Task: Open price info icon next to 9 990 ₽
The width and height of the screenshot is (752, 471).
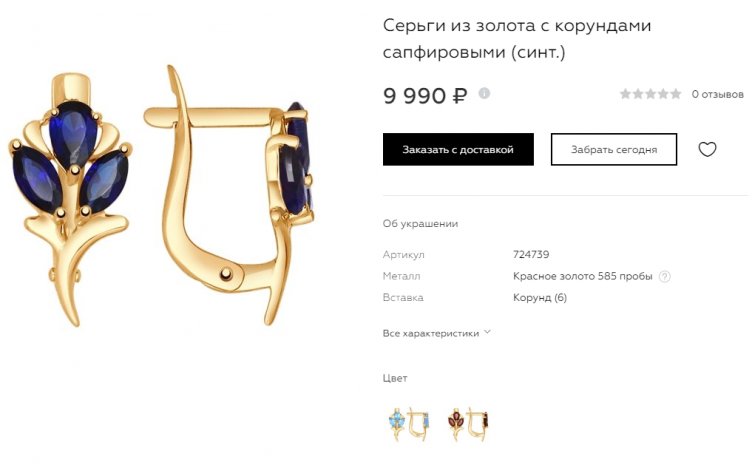Action: 484,93
